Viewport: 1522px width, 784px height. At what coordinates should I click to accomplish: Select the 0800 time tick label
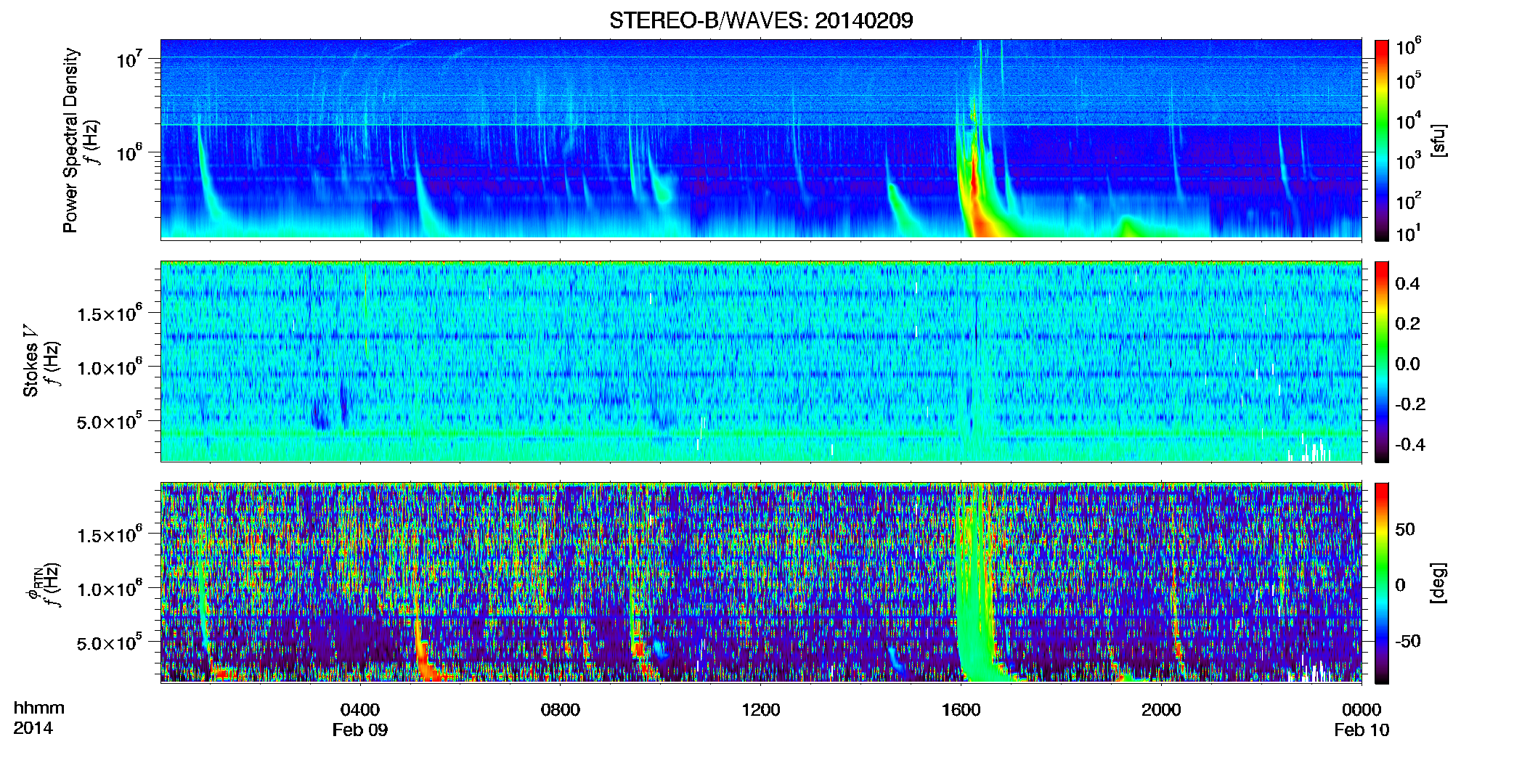point(561,709)
